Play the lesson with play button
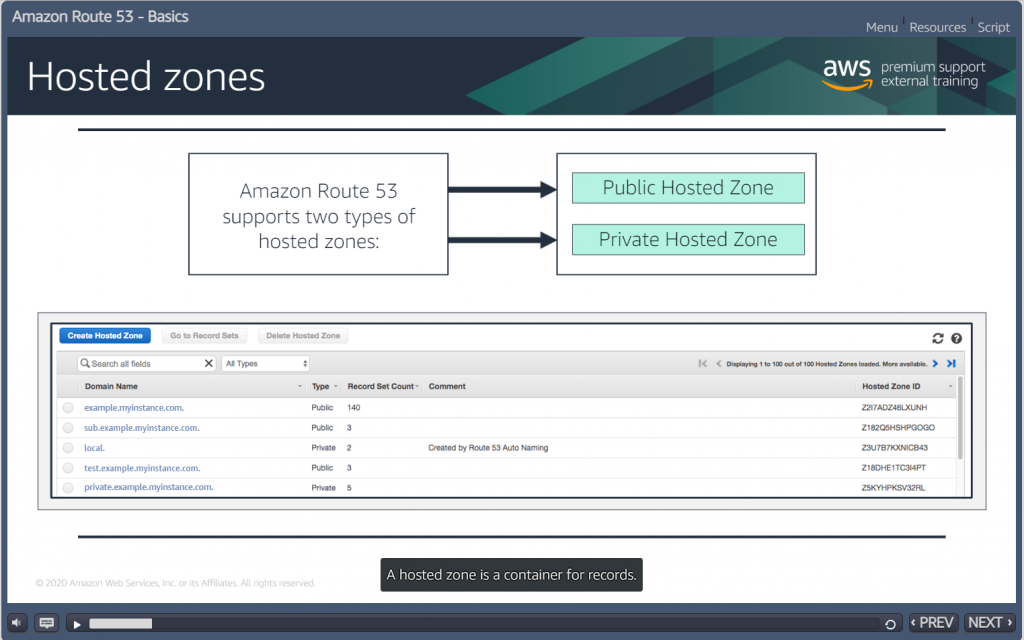 click(x=77, y=624)
